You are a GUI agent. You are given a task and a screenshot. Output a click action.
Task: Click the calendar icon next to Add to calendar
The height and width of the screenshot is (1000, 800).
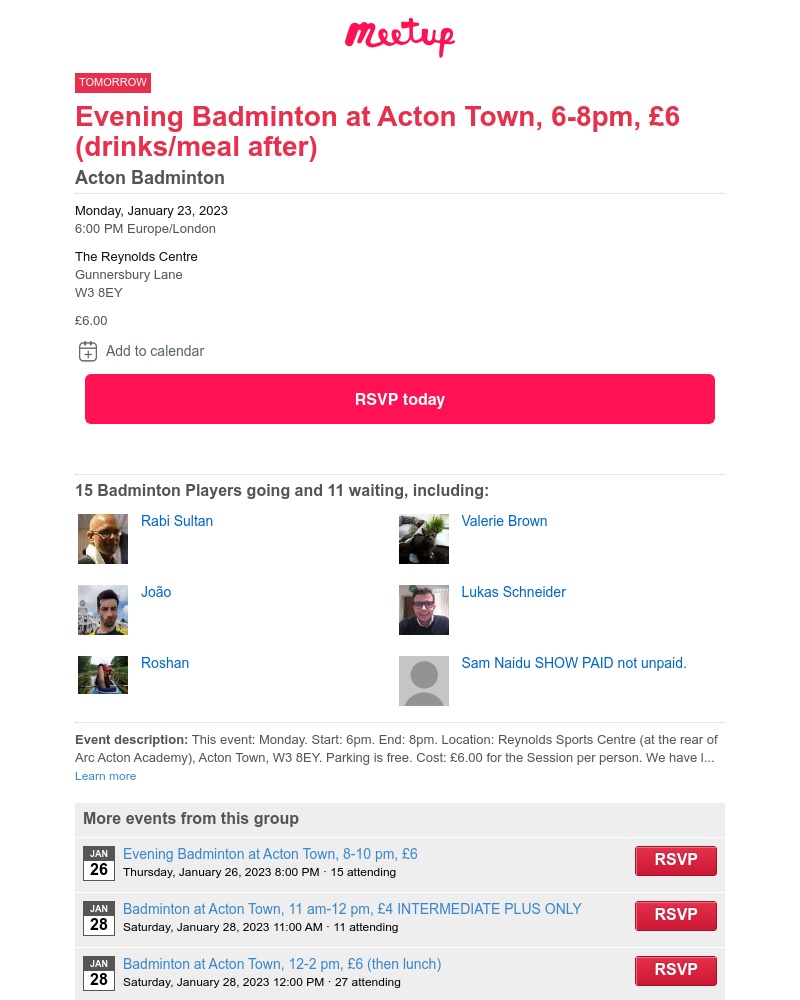pos(88,351)
